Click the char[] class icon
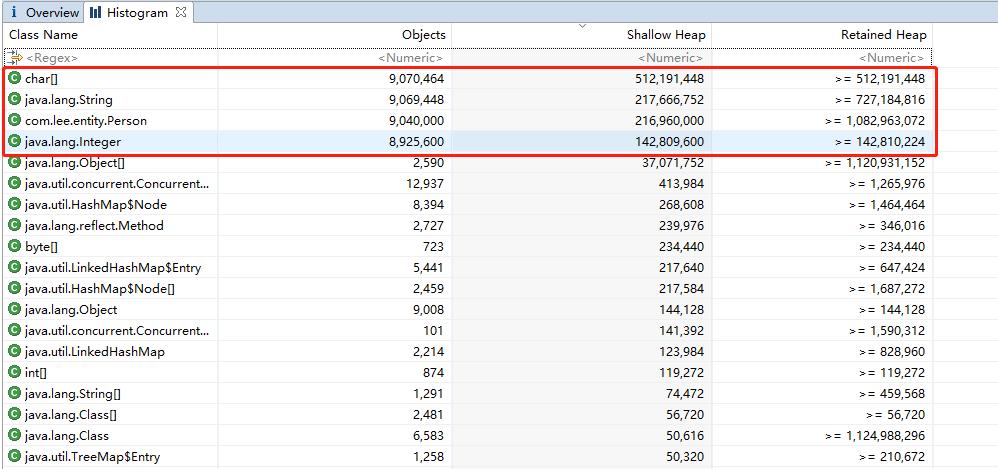The image size is (998, 469). 14,78
